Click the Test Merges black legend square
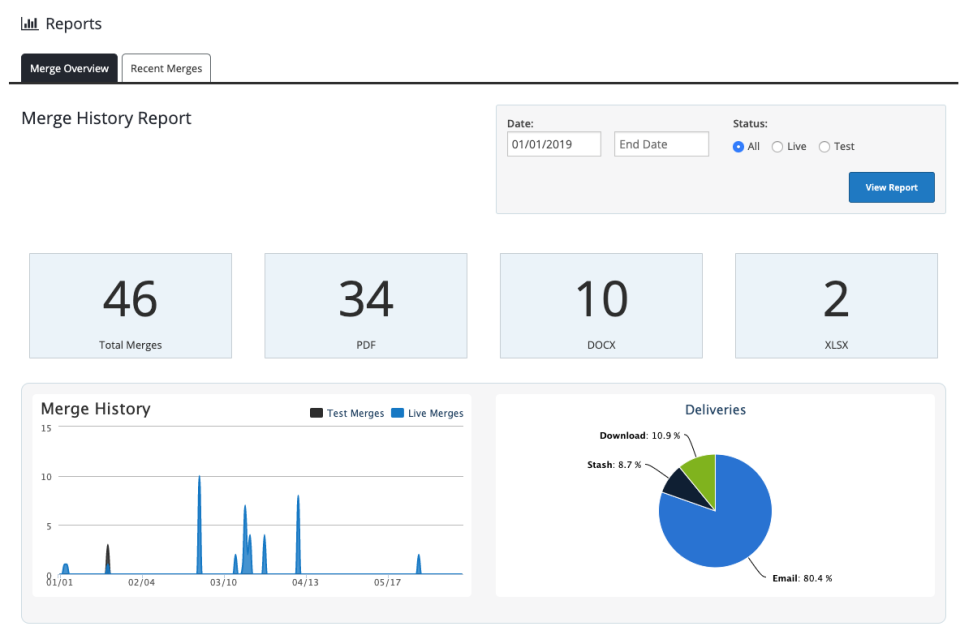This screenshot has height=635, width=960. (315, 412)
